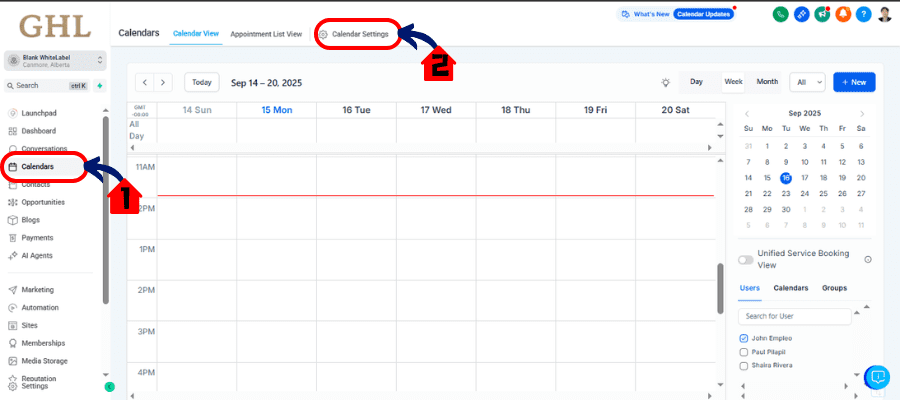
Task: Open the orange notifications bell
Action: [843, 14]
